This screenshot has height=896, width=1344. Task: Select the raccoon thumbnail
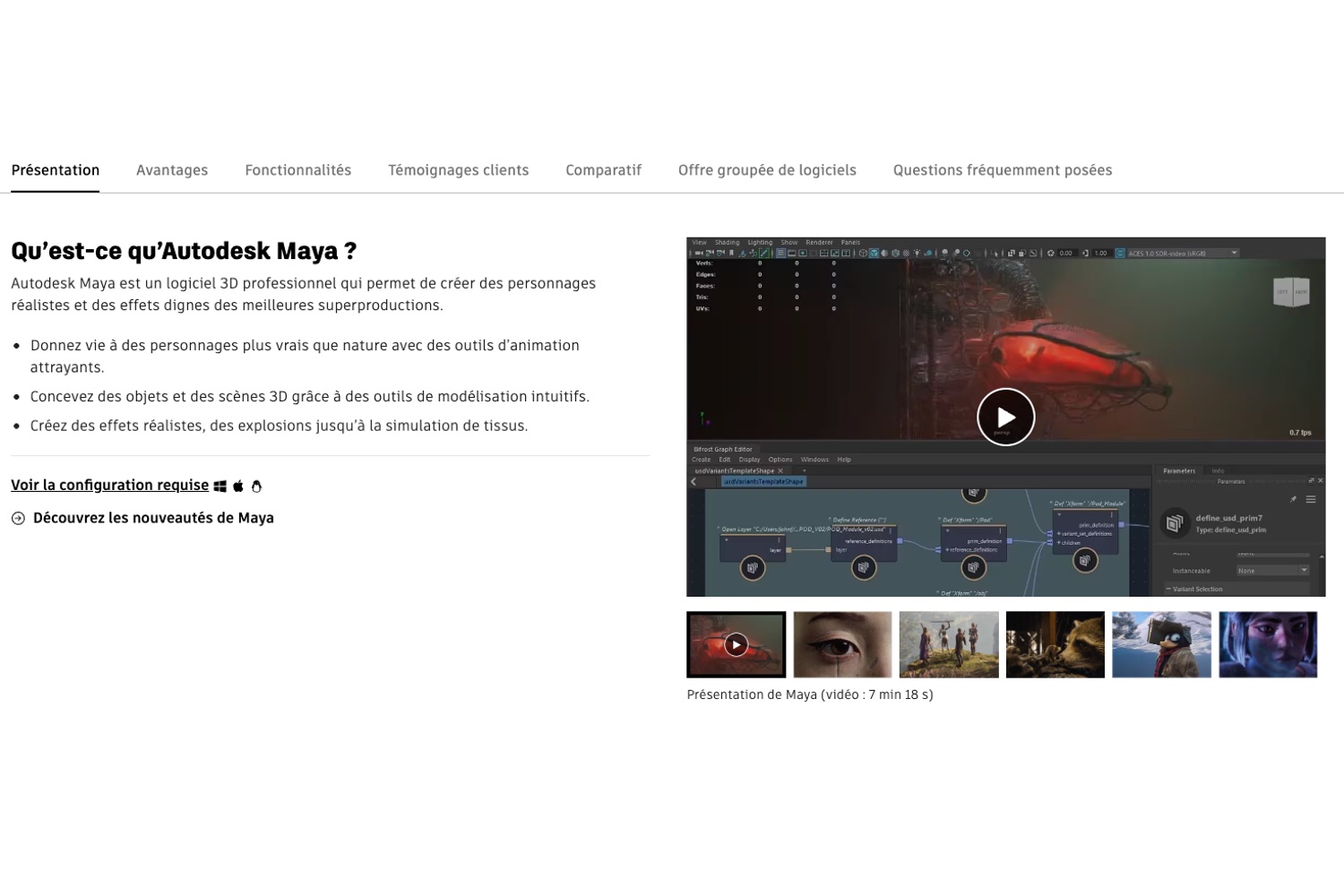coord(1055,644)
